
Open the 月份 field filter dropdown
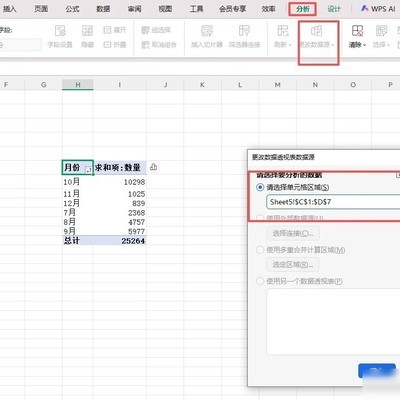pyautogui.click(x=88, y=170)
